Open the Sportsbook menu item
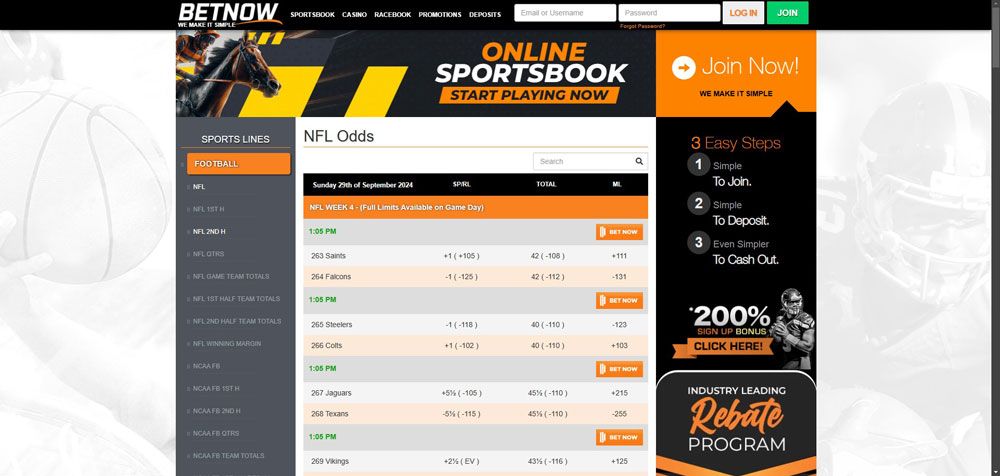The image size is (1000, 476). click(312, 15)
